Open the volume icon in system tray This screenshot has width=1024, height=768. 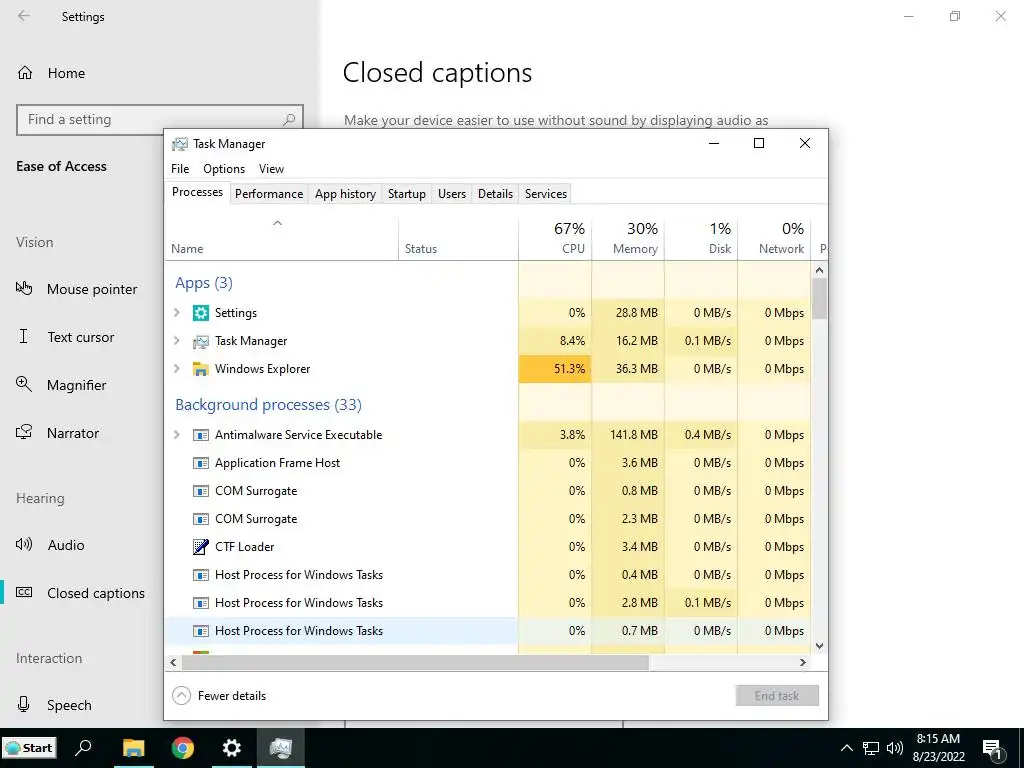tap(895, 748)
